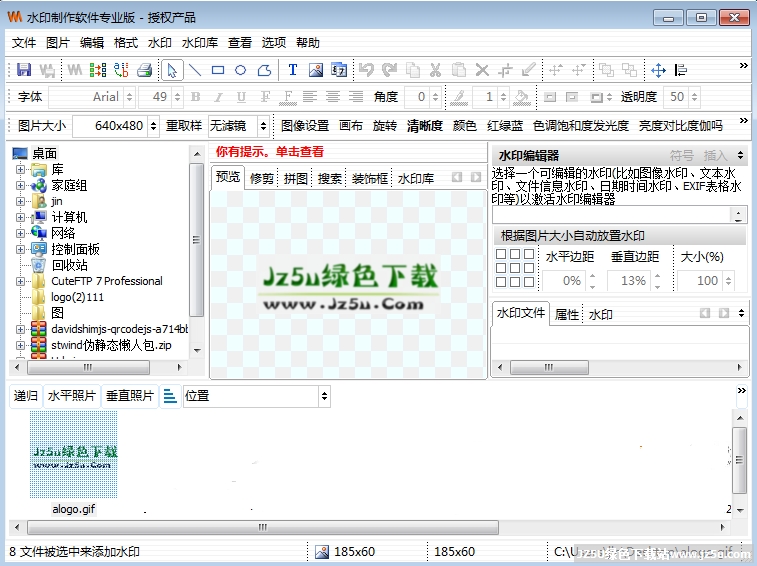This screenshot has width=757, height=566.
Task: Toggle underline U formatting
Action: (x=241, y=97)
